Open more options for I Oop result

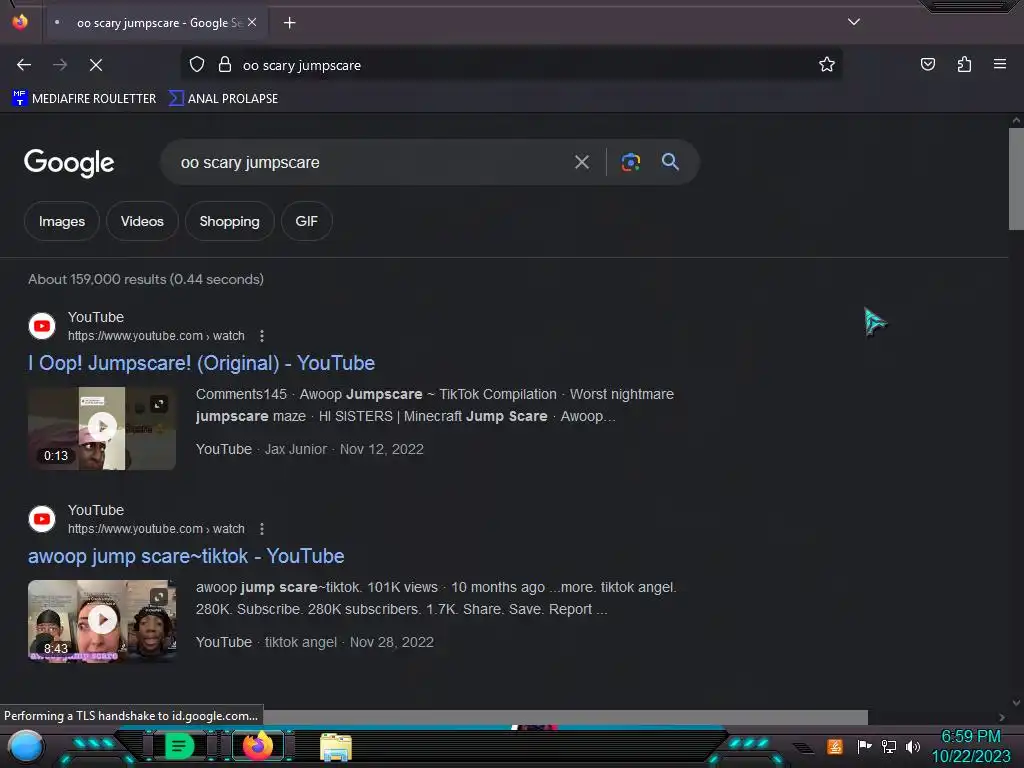pos(262,336)
